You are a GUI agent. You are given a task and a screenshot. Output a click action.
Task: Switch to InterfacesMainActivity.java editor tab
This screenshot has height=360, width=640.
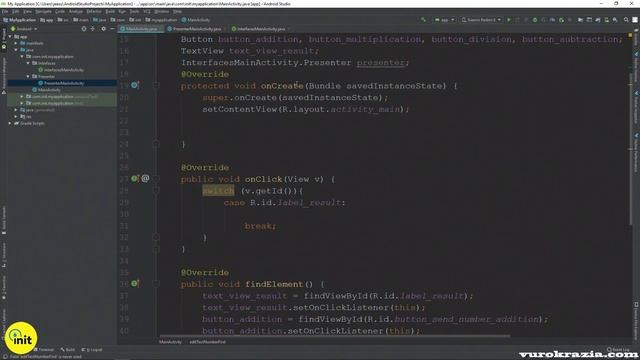[261, 29]
